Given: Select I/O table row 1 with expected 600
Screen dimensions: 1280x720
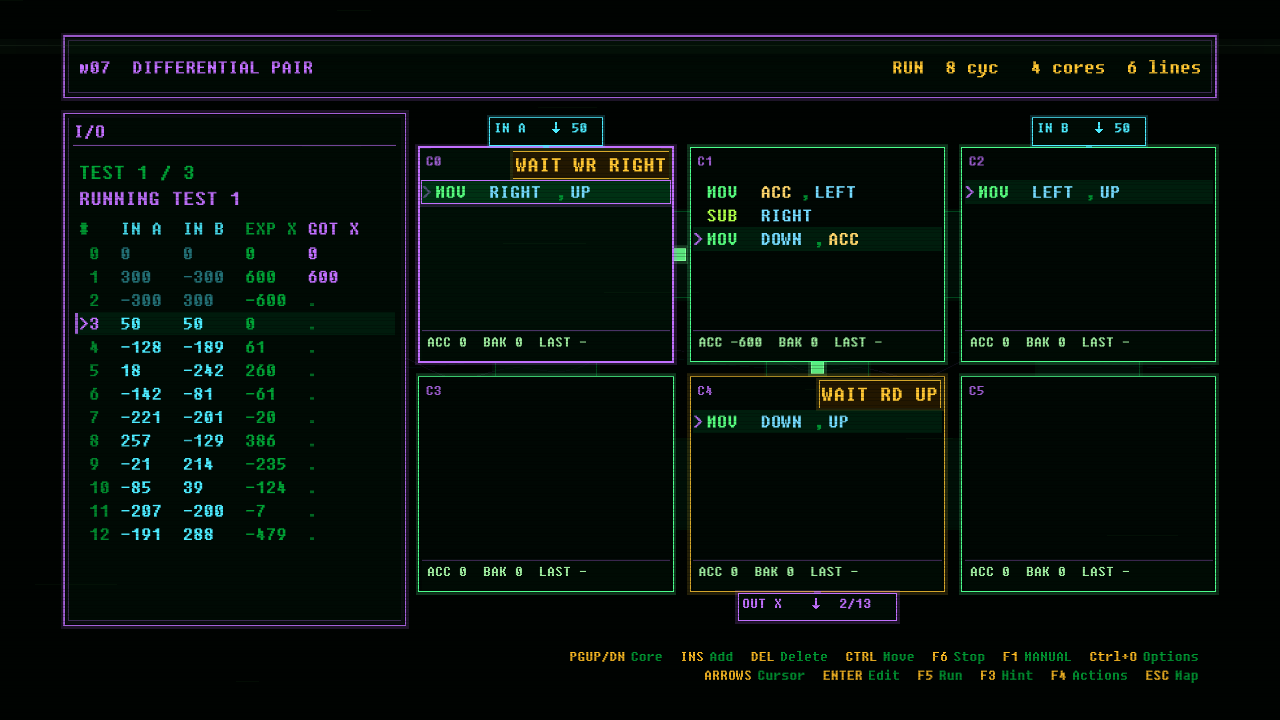Looking at the screenshot, I should coord(236,277).
